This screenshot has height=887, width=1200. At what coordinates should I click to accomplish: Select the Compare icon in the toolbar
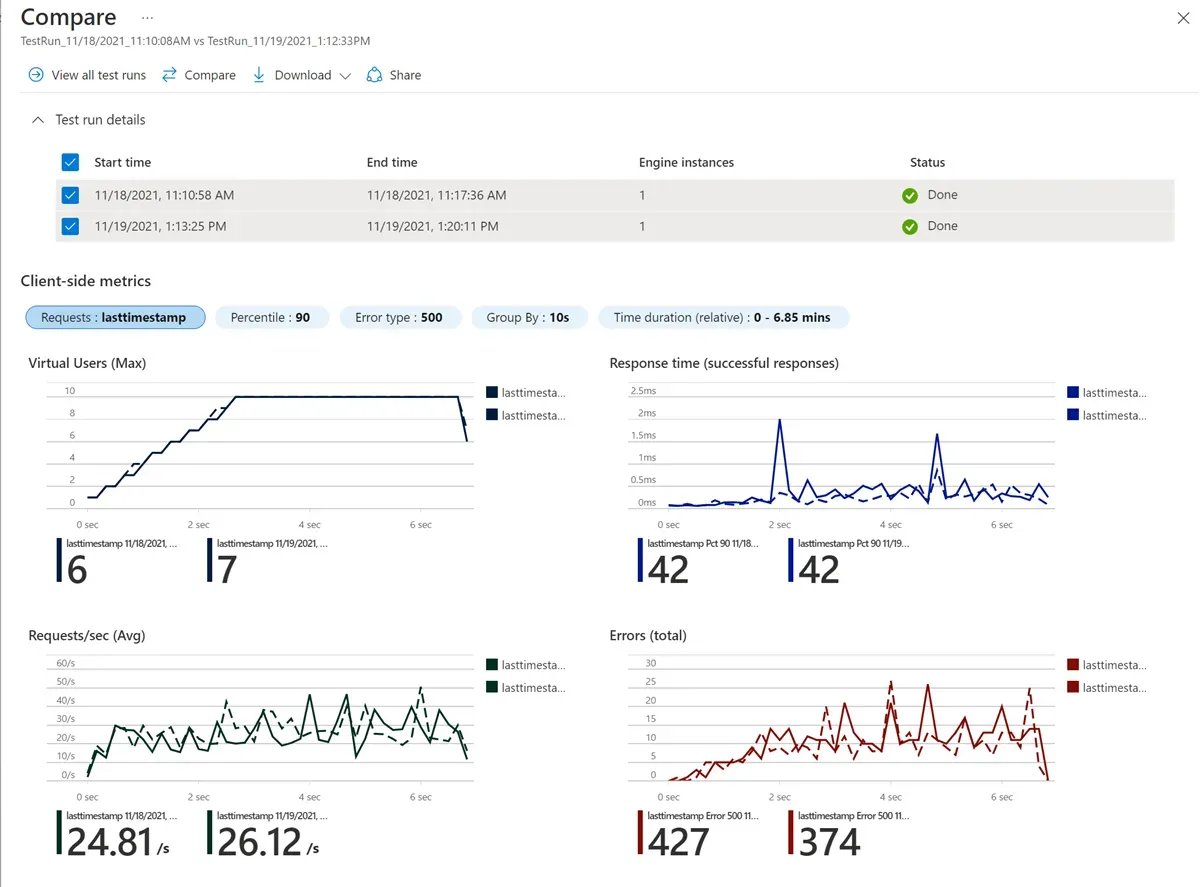tap(170, 74)
